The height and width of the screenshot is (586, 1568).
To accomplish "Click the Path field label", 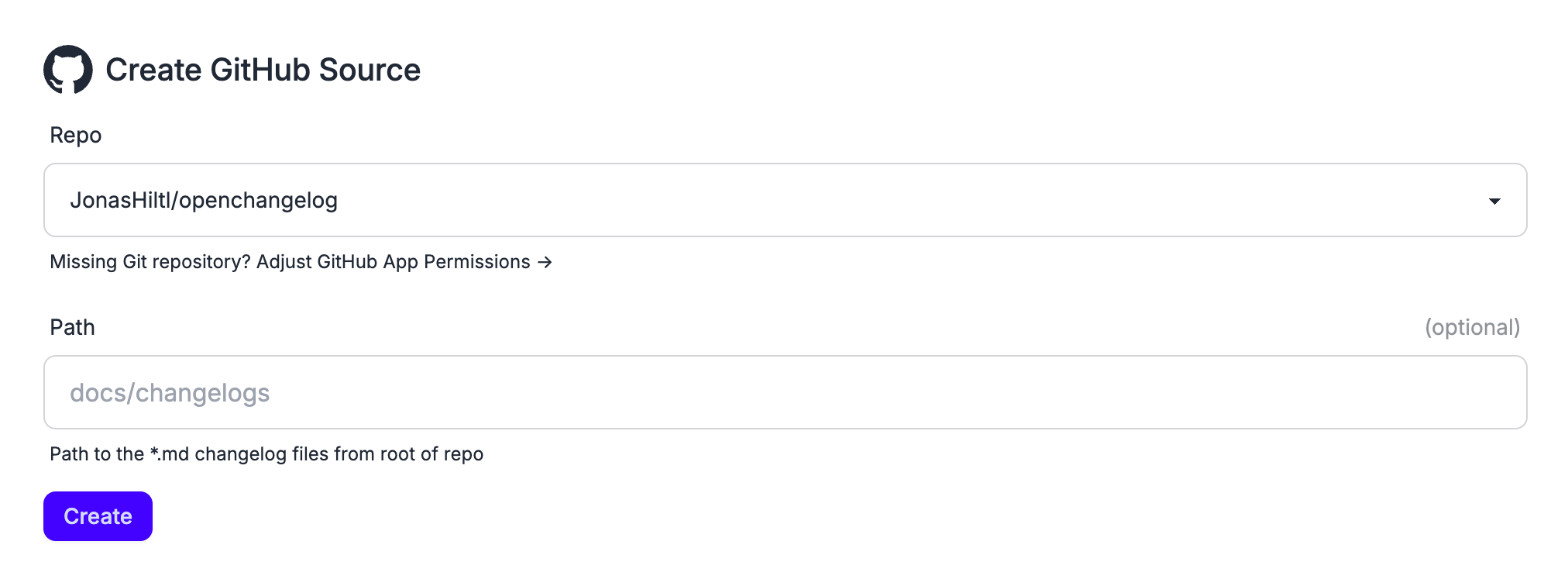I will [x=71, y=327].
